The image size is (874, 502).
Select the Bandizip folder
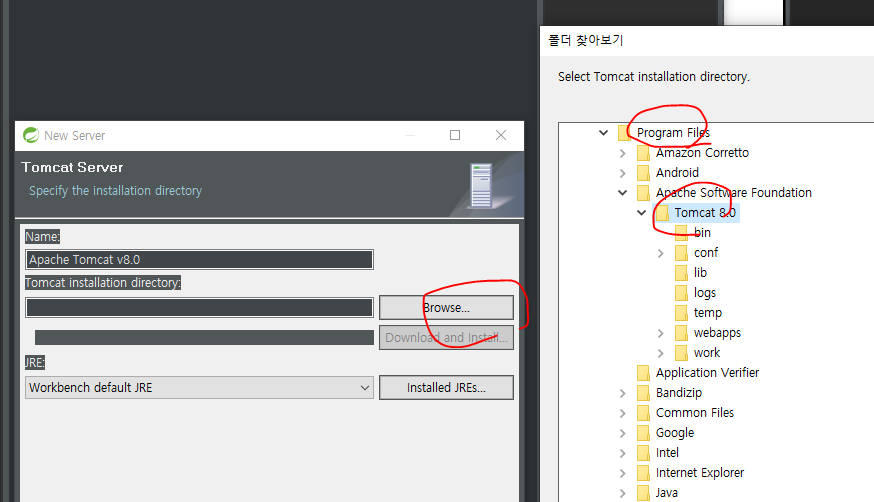point(679,393)
